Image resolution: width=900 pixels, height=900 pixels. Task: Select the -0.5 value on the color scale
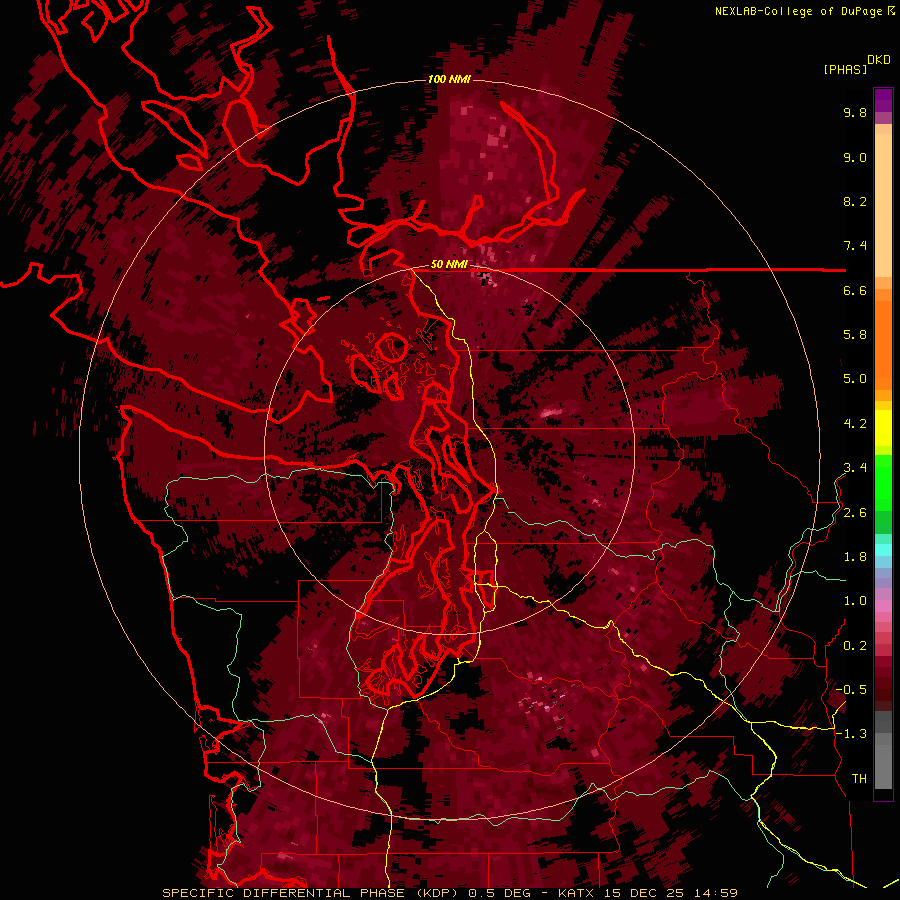click(x=851, y=690)
